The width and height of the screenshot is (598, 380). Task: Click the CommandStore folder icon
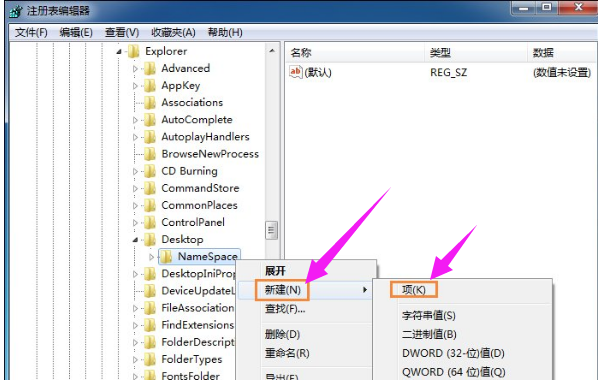[x=150, y=188]
